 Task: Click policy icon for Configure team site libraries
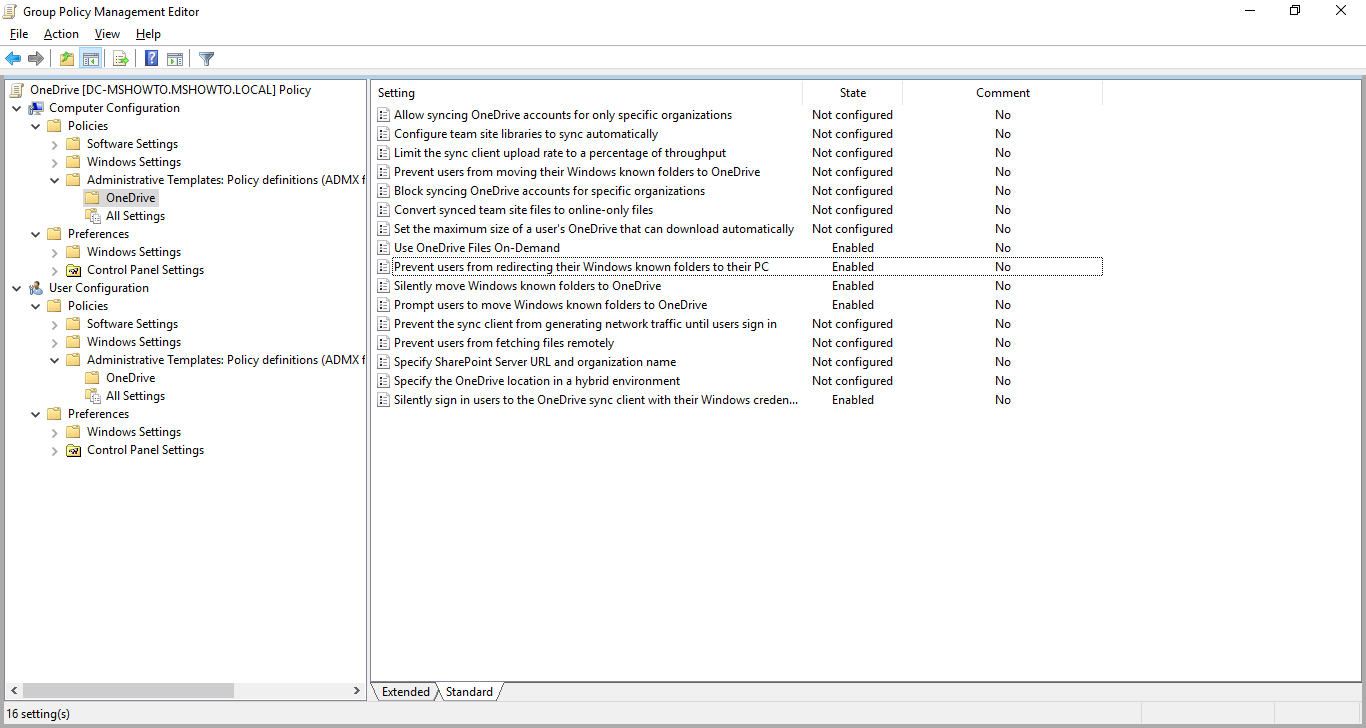[383, 134]
